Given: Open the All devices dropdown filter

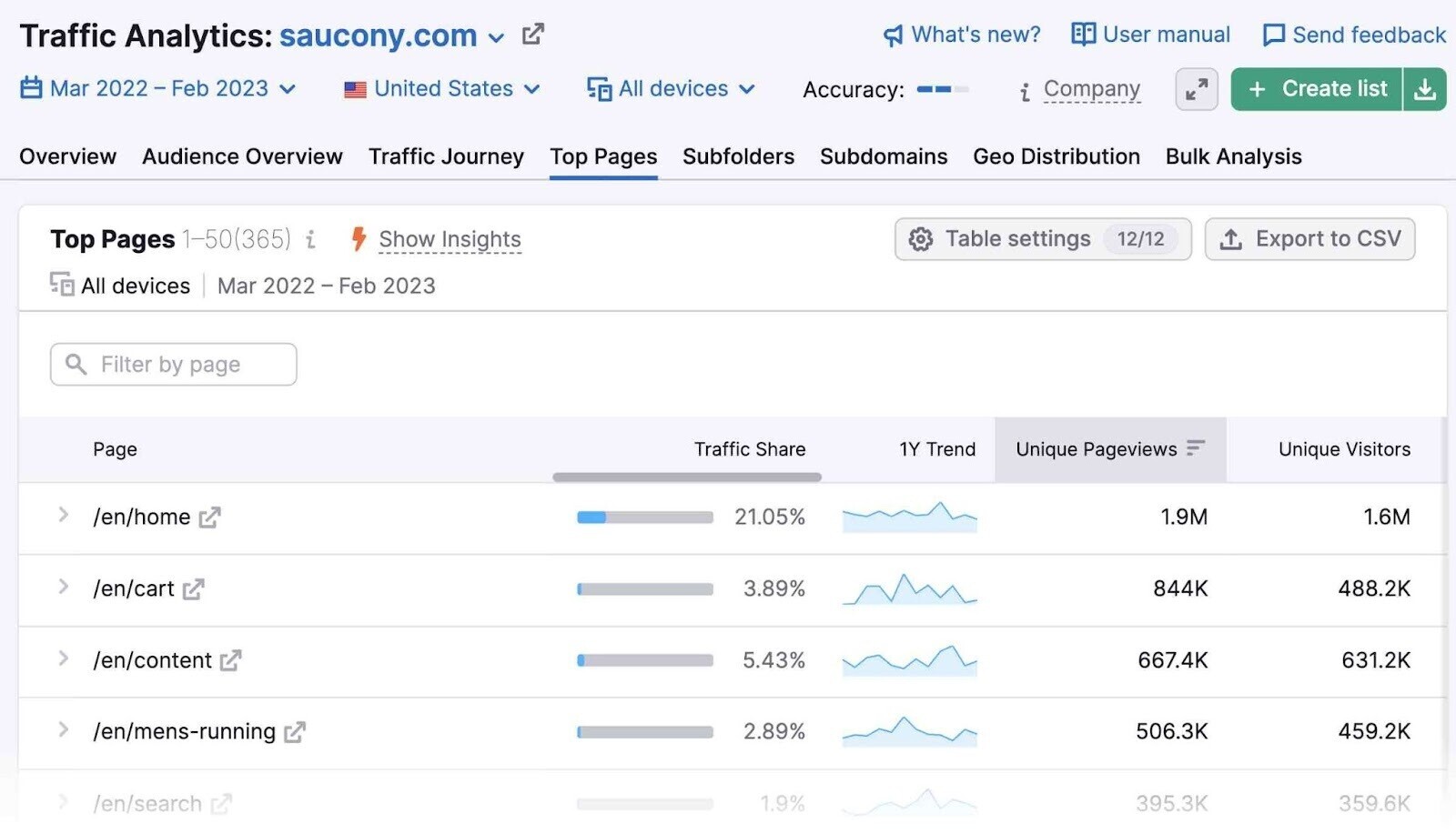Looking at the screenshot, I should point(672,89).
